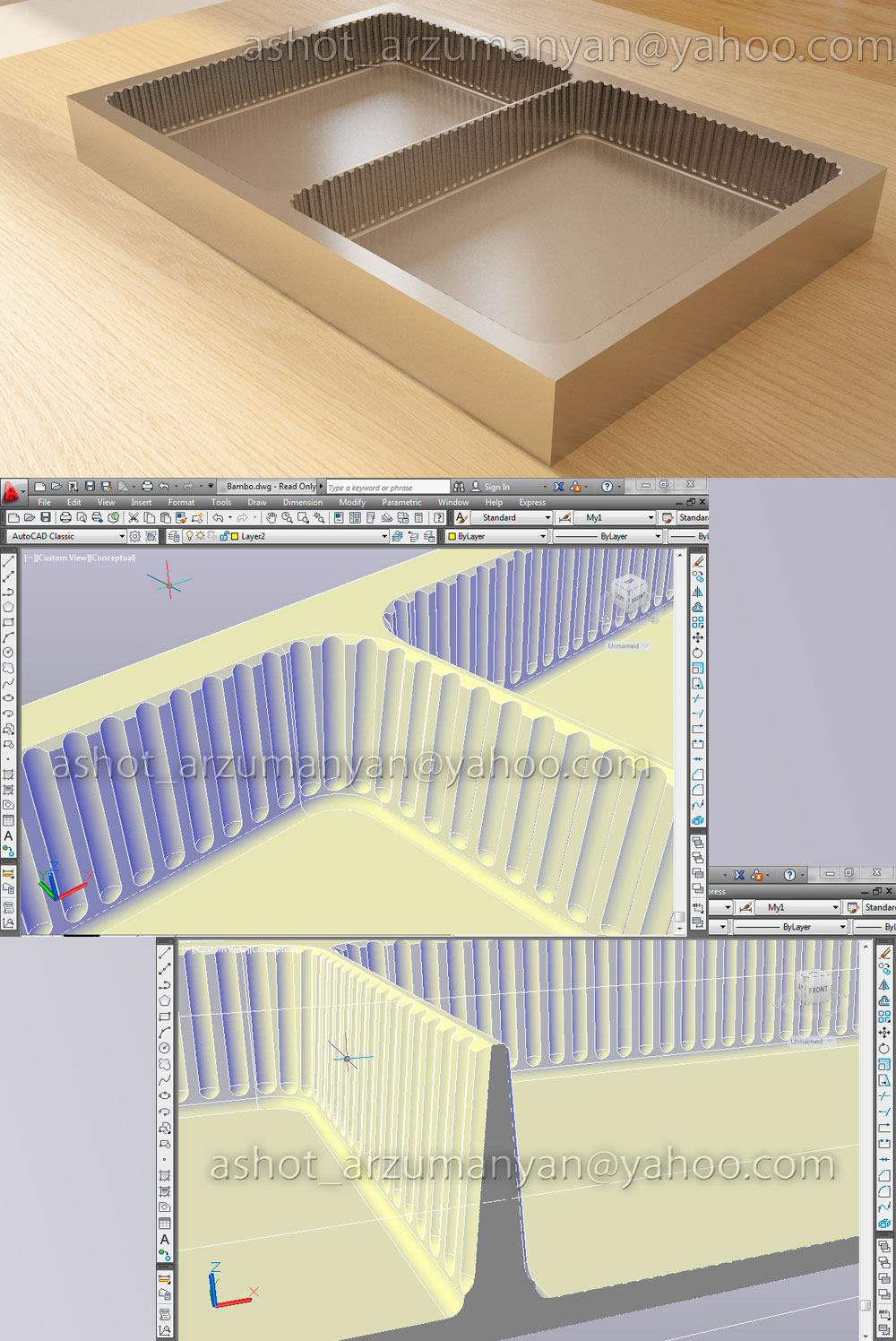The height and width of the screenshot is (1341, 896).
Task: Open the Insert menu
Action: 141,502
